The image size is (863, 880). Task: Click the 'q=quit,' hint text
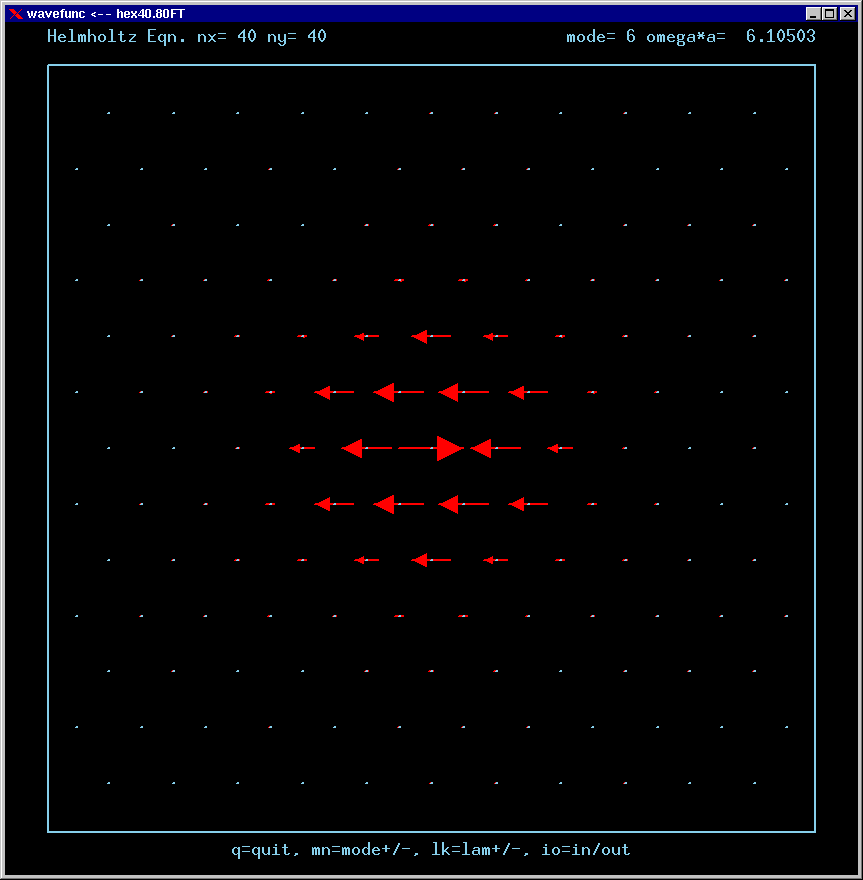tap(266, 850)
